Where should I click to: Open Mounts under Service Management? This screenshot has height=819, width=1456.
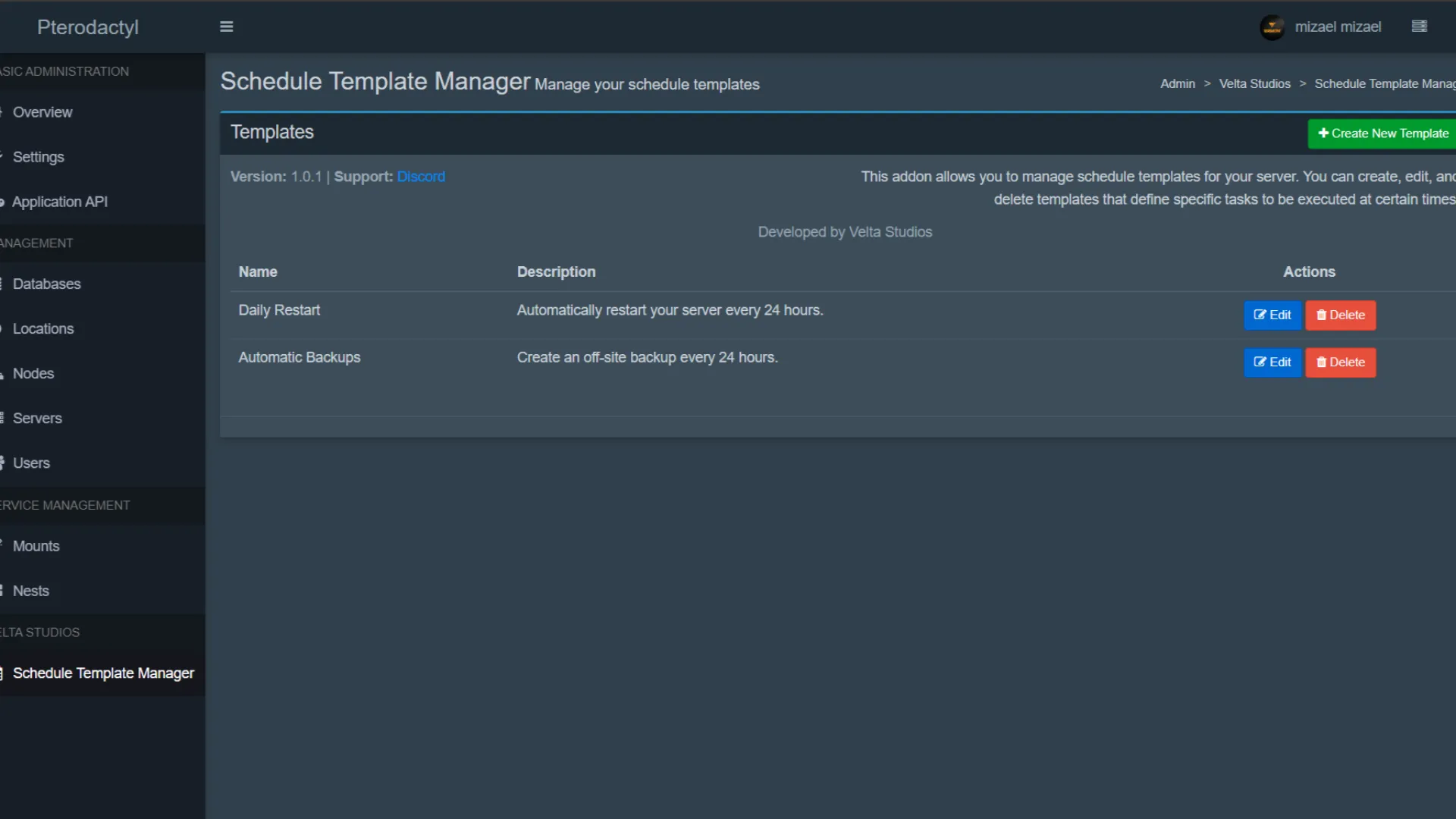coord(36,546)
